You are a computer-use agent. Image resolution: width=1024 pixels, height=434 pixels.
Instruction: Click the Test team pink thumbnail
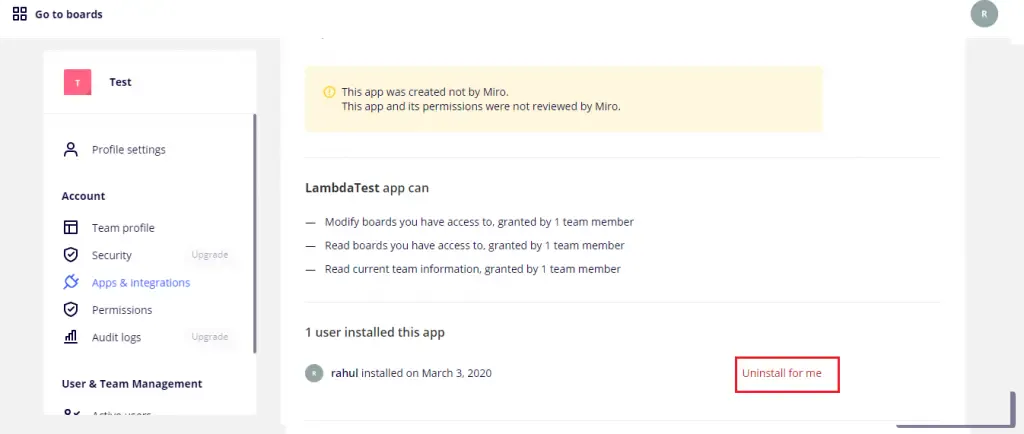coord(78,82)
